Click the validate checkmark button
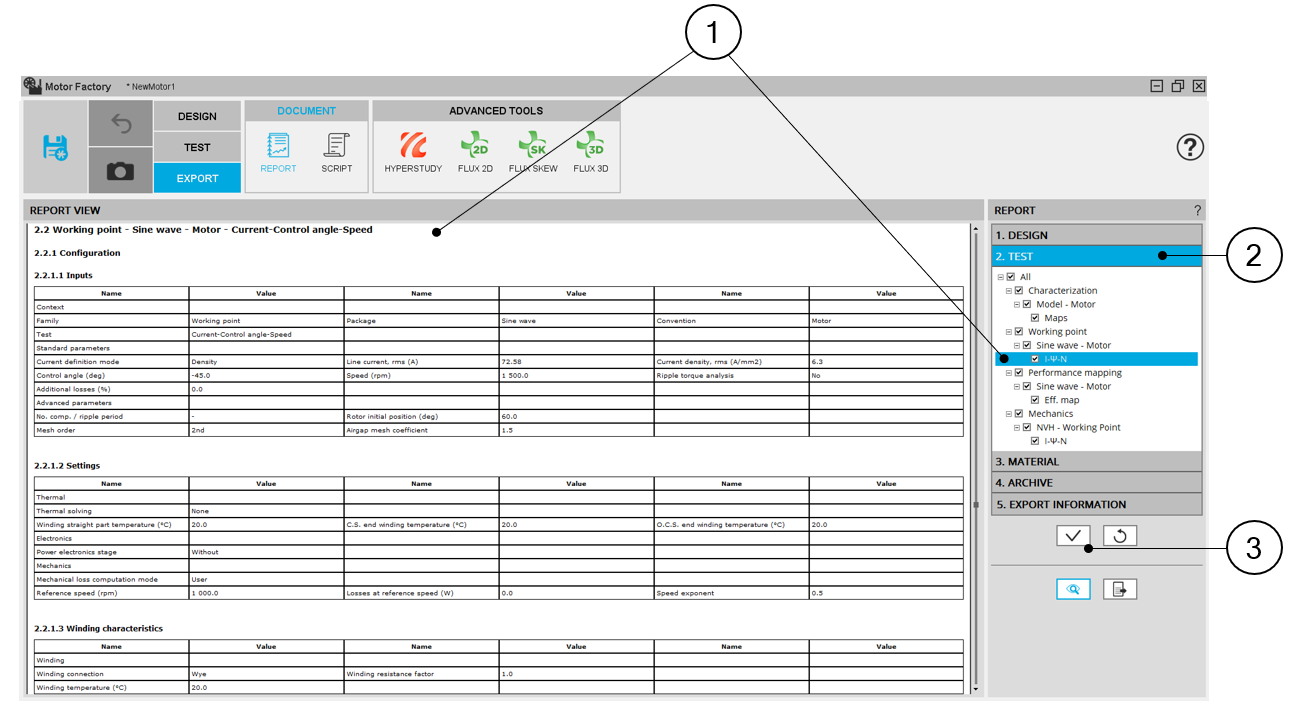The height and width of the screenshot is (715, 1292). coord(1073,536)
